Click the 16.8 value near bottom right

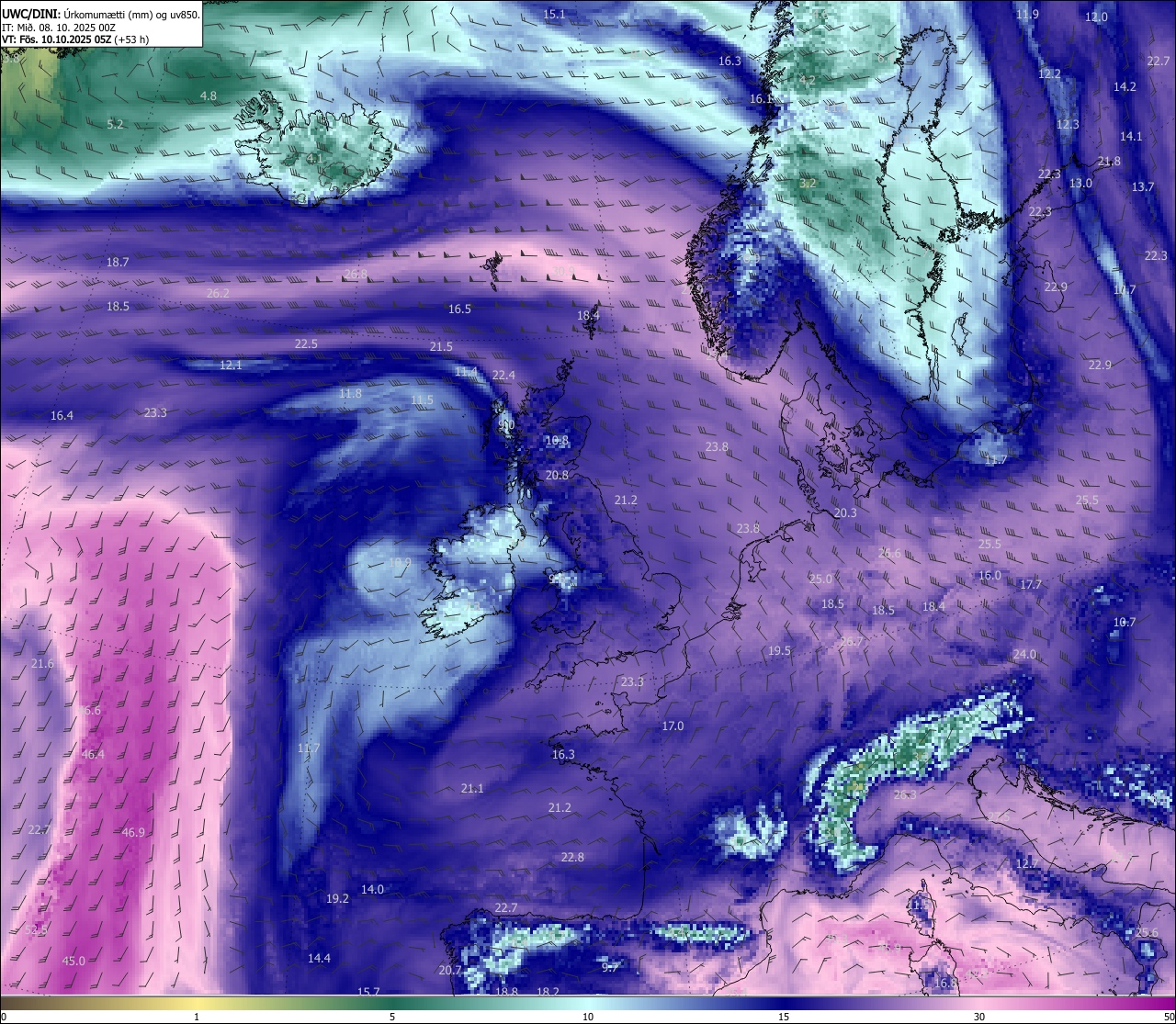coord(945,983)
